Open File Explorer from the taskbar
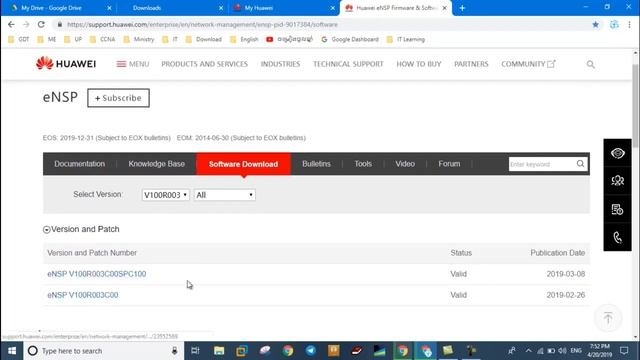 pos(219,351)
